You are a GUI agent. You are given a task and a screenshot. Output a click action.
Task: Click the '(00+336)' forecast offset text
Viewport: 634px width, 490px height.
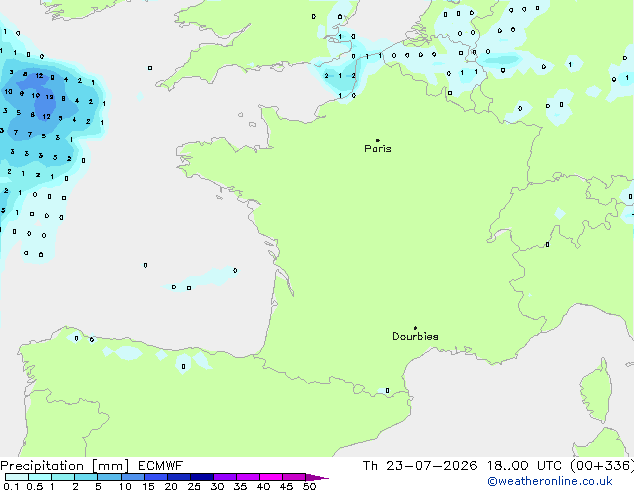pos(602,466)
